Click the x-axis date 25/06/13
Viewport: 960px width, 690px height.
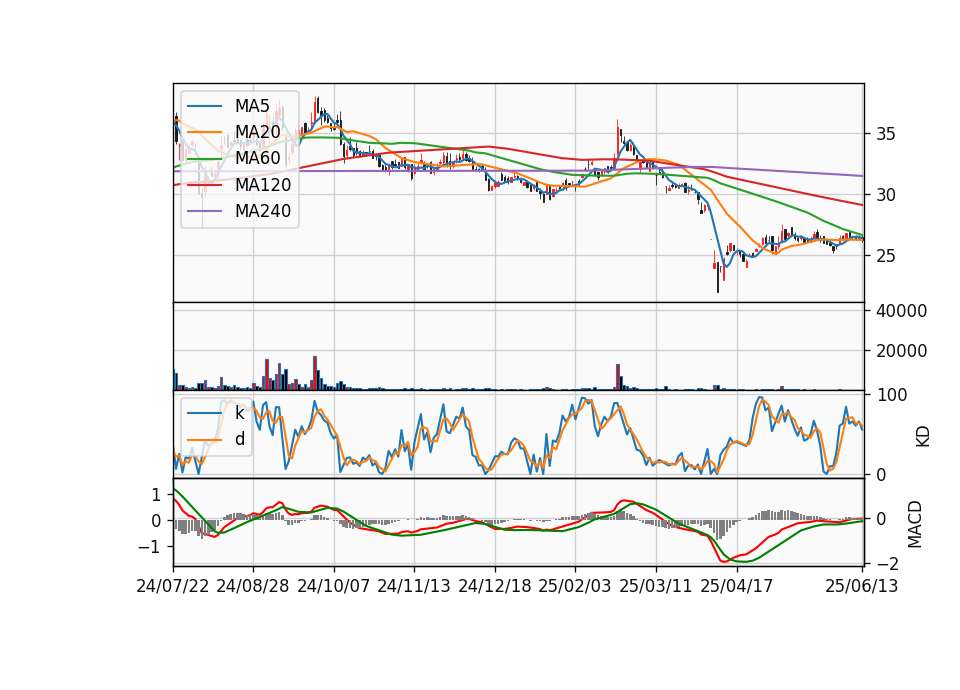click(x=861, y=586)
